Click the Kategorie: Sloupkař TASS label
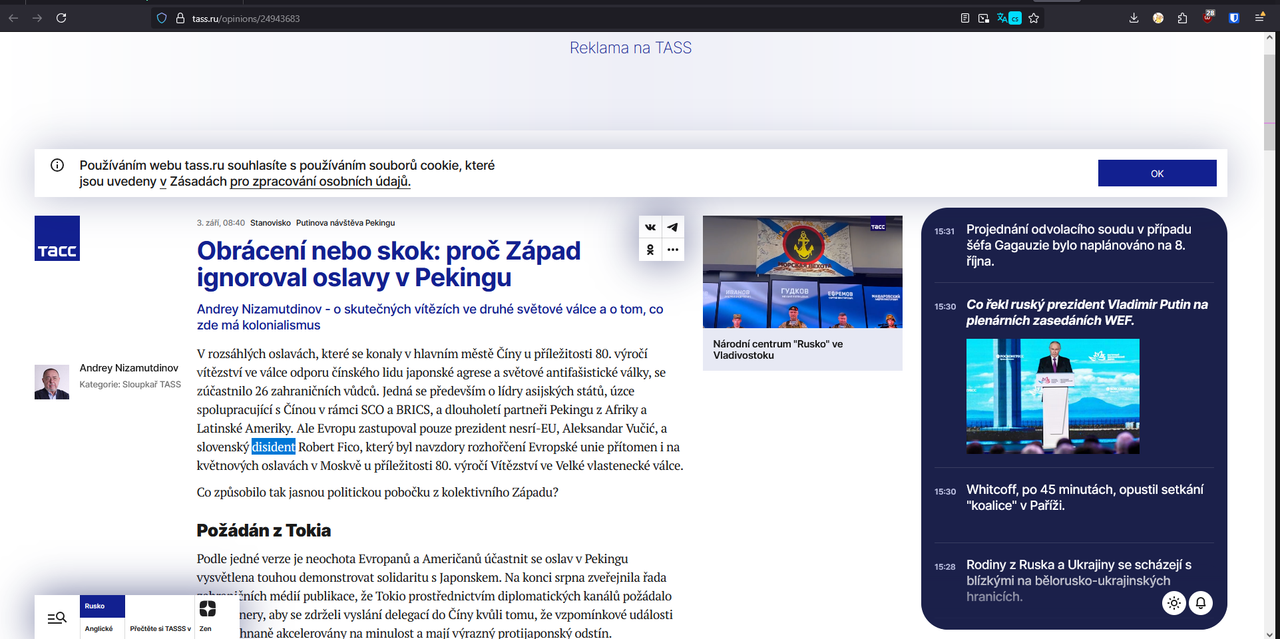The width and height of the screenshot is (1280, 639). pos(130,384)
